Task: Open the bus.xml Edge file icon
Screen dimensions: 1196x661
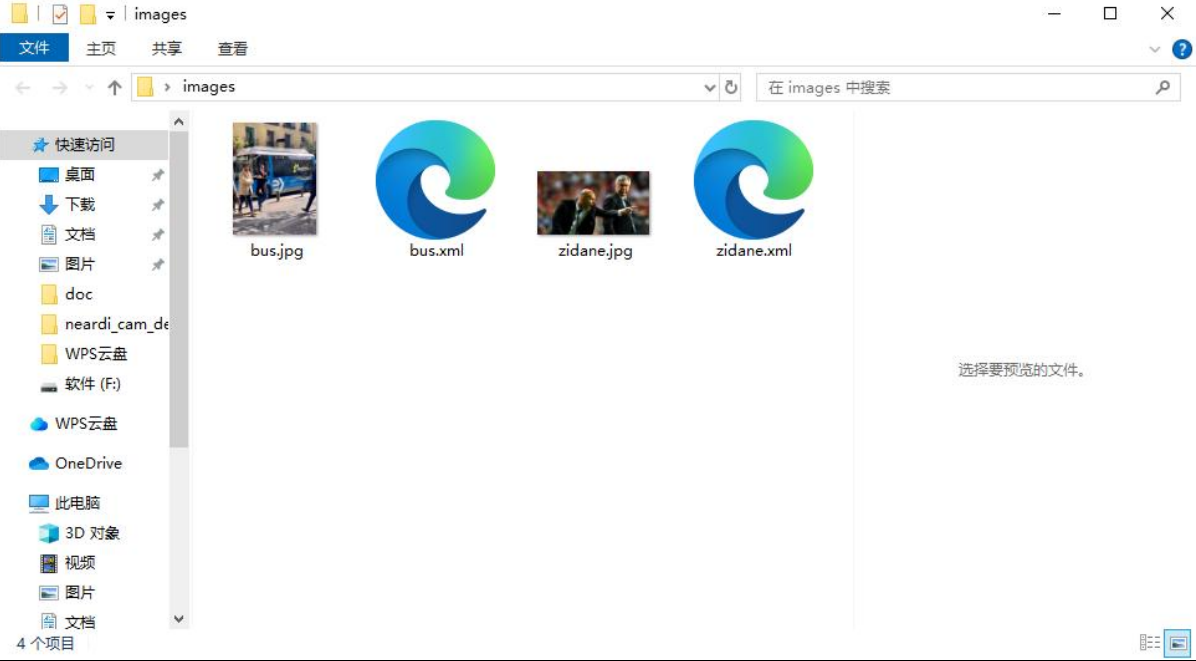Action: 436,179
